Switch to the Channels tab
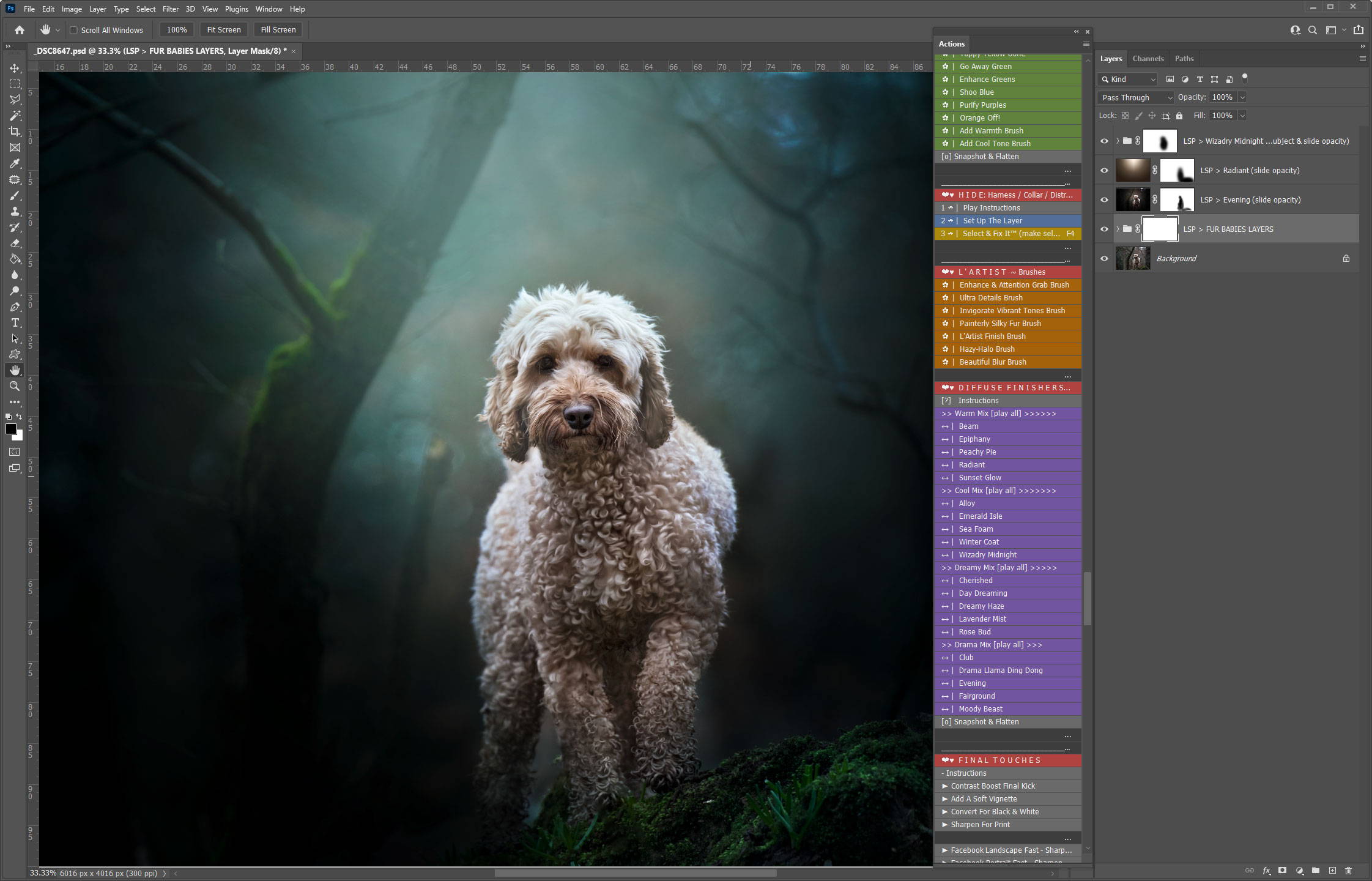The width and height of the screenshot is (1372, 881). coord(1148,59)
